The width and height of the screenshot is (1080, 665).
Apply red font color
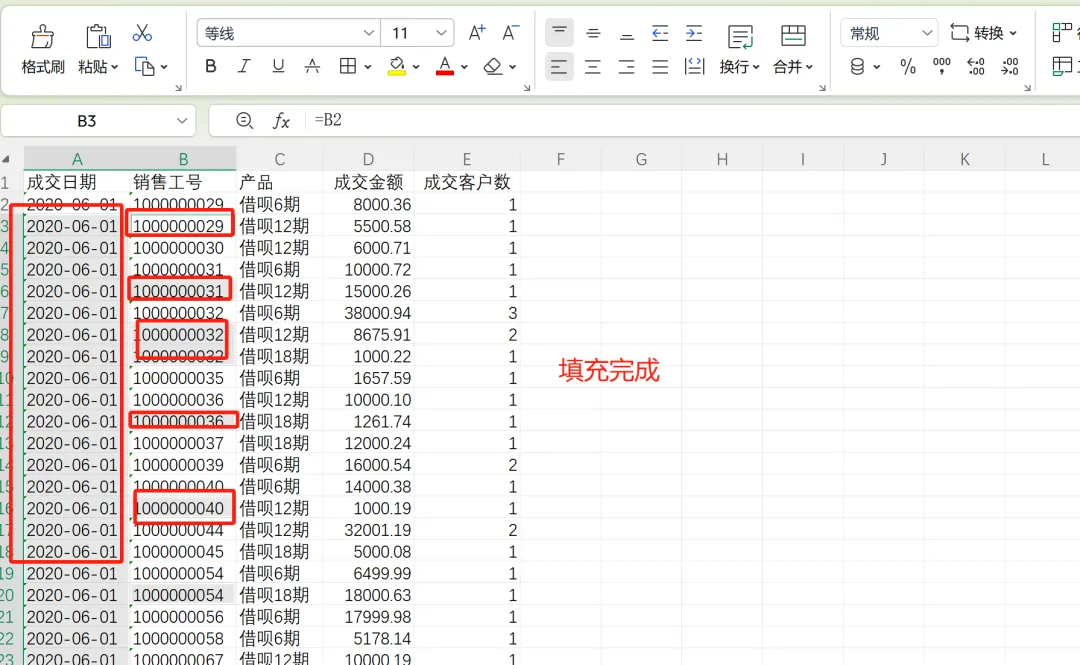point(445,66)
